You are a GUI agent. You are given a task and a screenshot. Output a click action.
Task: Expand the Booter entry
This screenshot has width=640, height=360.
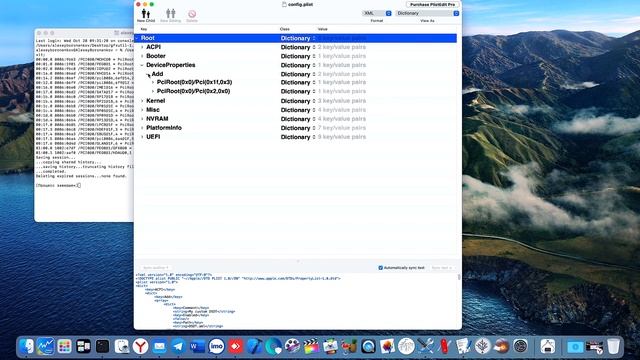tap(142, 56)
